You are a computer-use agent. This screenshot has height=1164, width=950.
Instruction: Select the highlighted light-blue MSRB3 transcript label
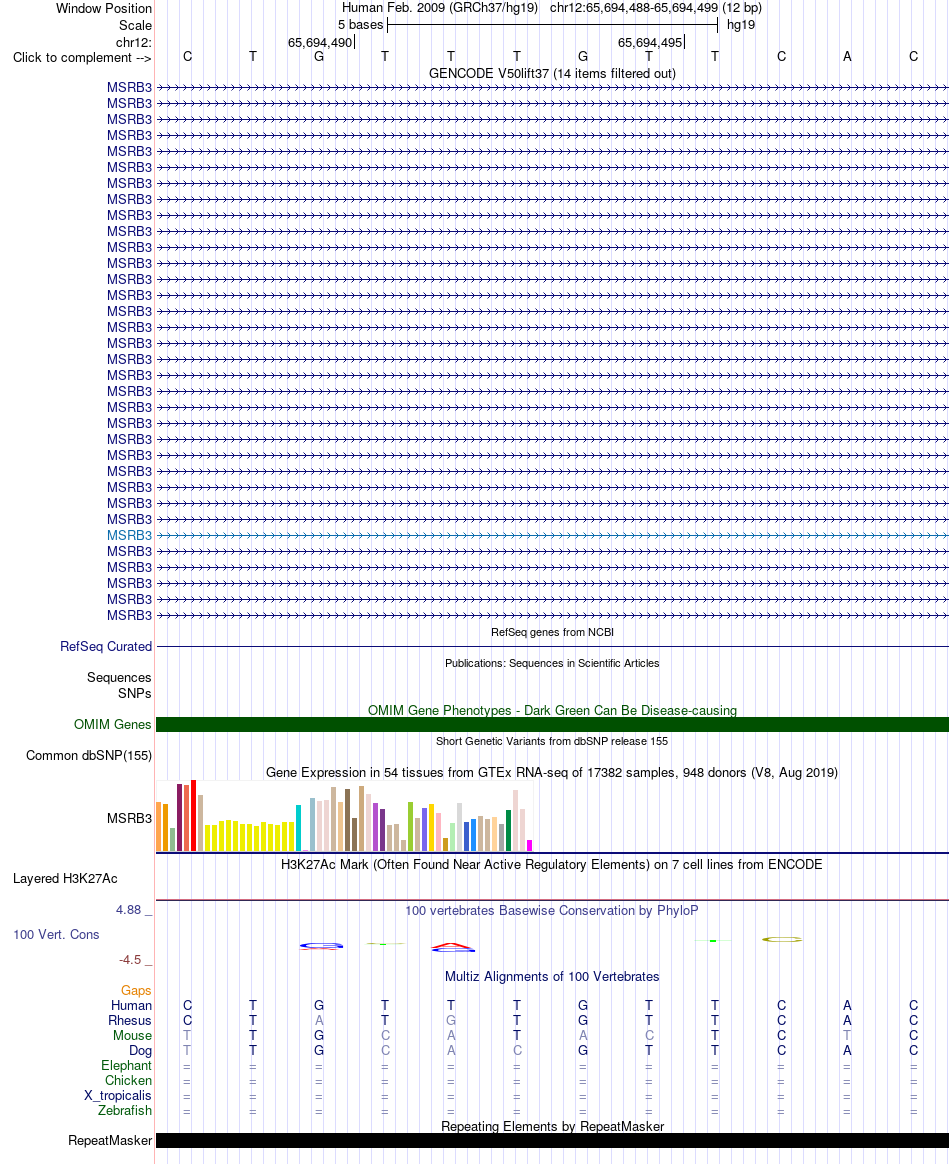click(x=129, y=535)
